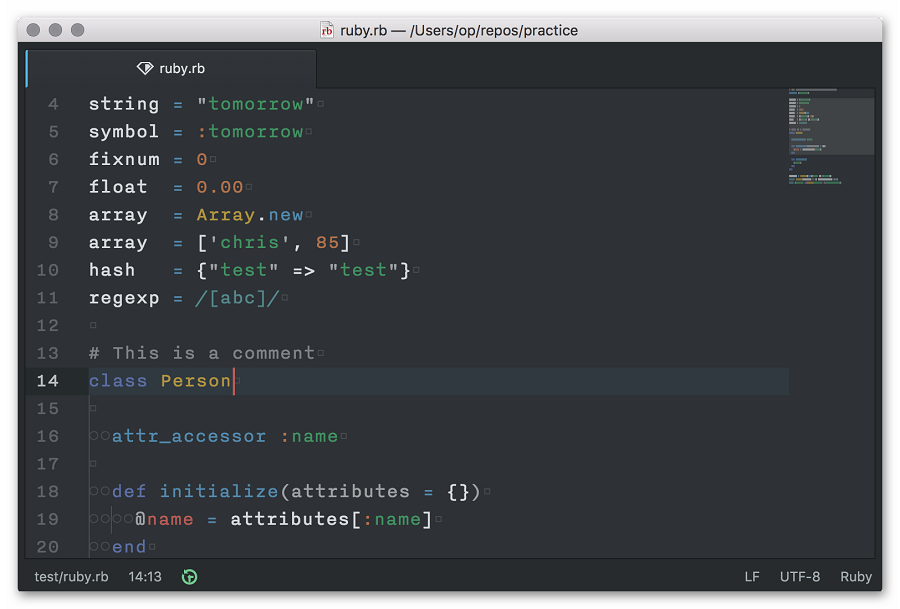Screen dimensions: 900x609
Task: Click the attributes parameter on line 18
Action: [350, 491]
